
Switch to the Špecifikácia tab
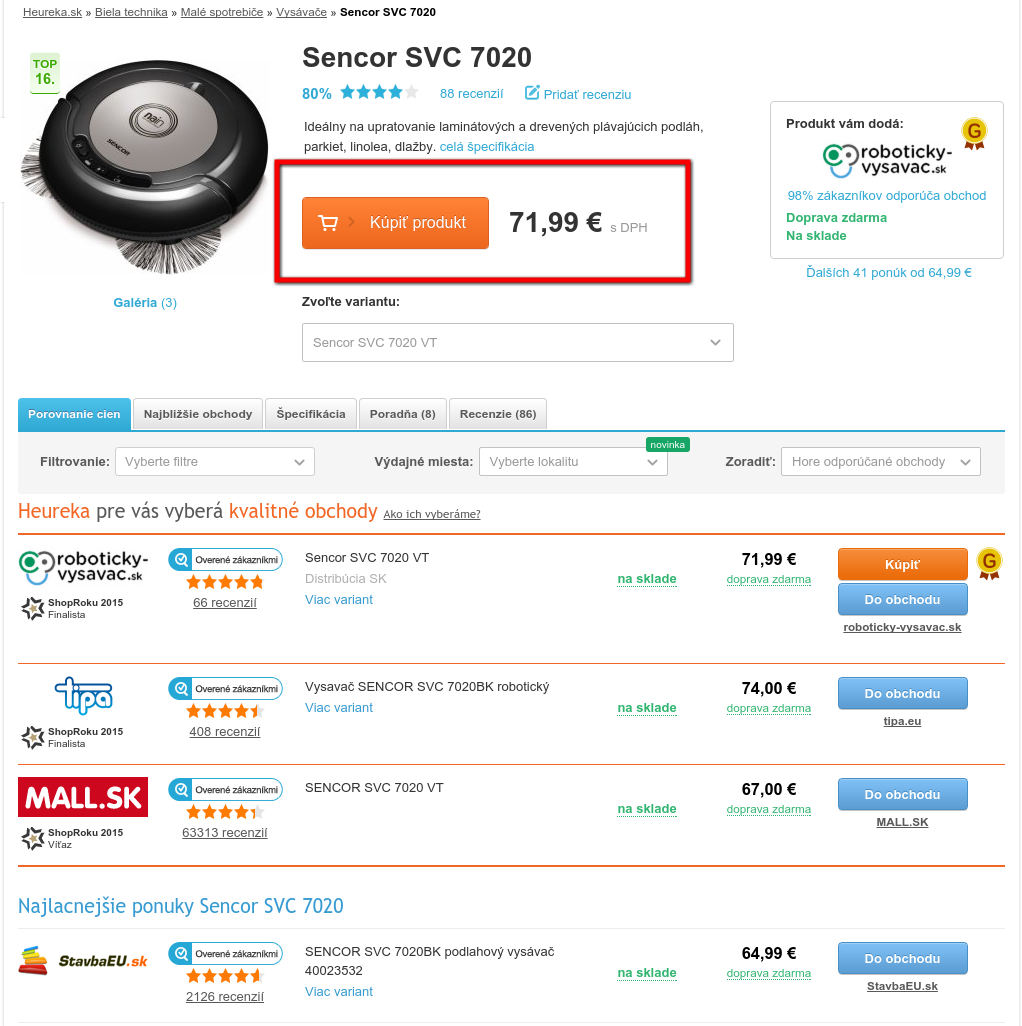(311, 414)
